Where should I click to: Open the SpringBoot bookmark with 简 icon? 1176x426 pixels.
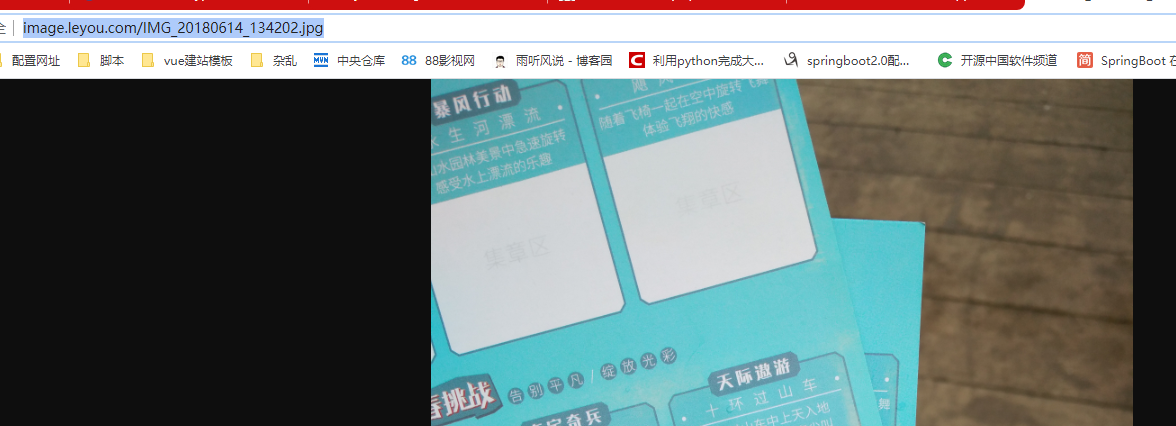(1126, 61)
